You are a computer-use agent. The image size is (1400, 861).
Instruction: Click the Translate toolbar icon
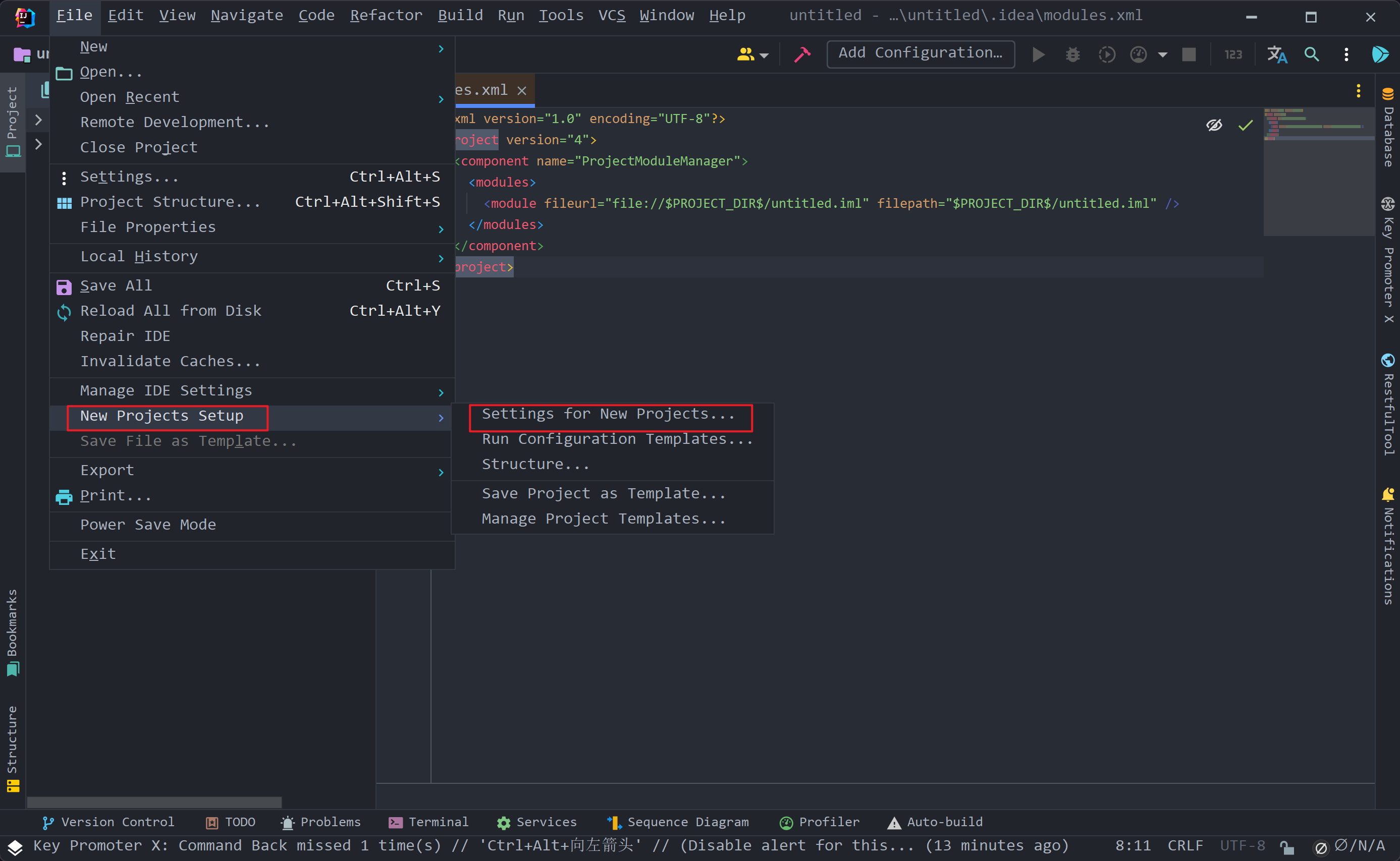(x=1276, y=54)
